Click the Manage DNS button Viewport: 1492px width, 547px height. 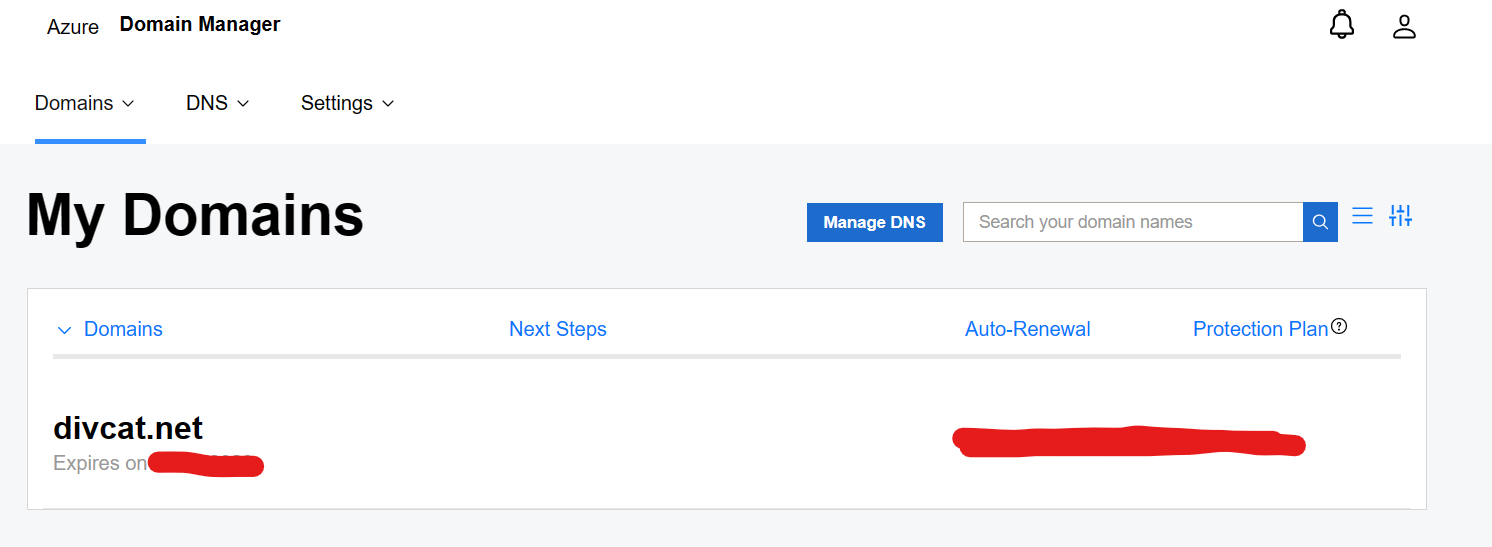pyautogui.click(x=874, y=222)
